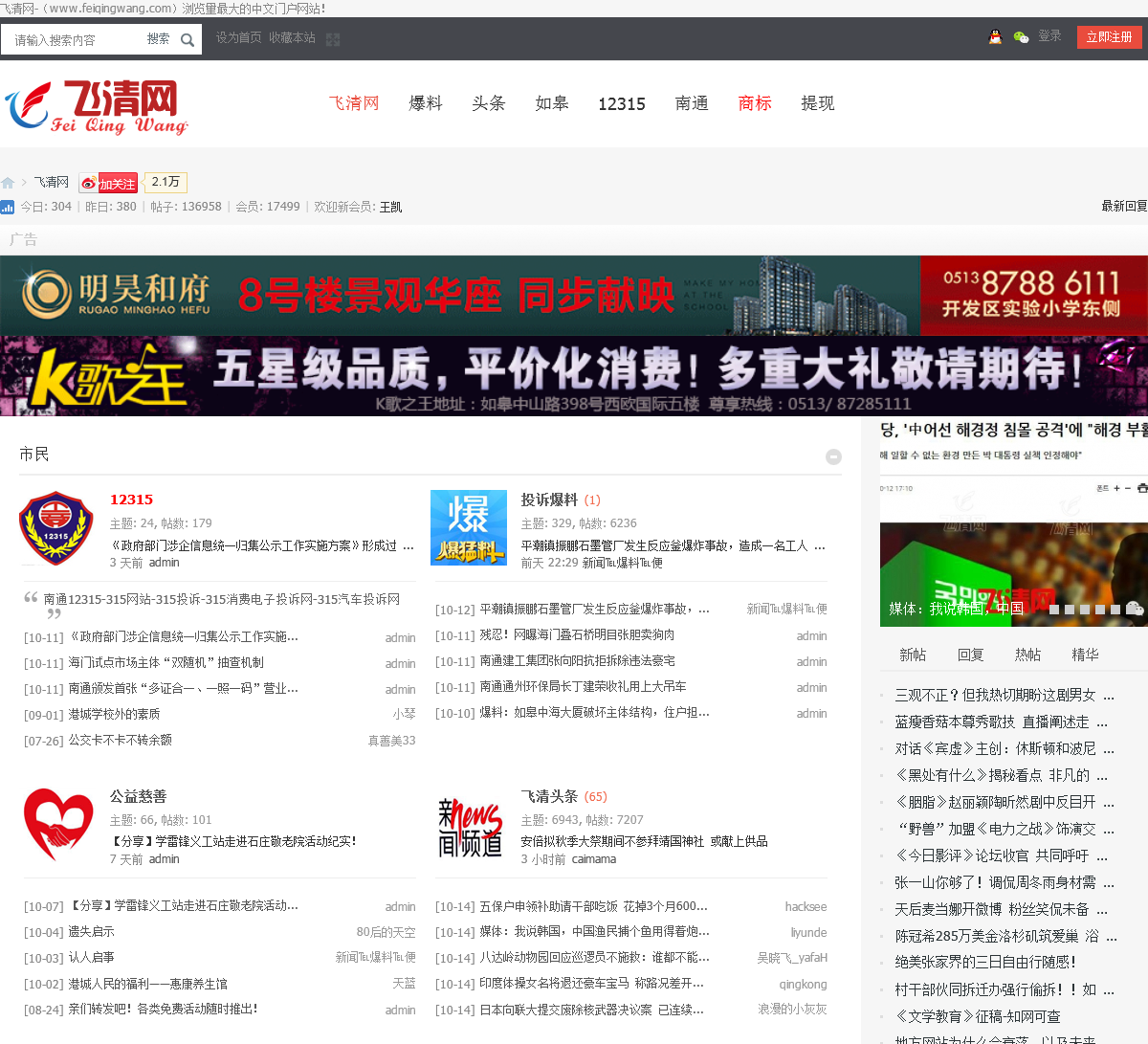Open the 12315 navigation item
1148x1044 pixels.
coord(622,104)
